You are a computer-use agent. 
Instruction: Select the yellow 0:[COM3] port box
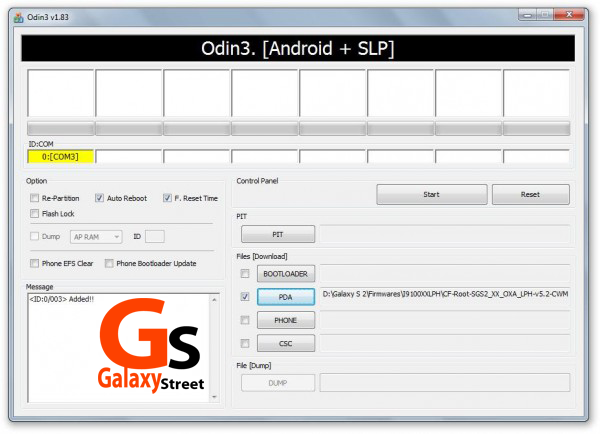pyautogui.click(x=60, y=157)
